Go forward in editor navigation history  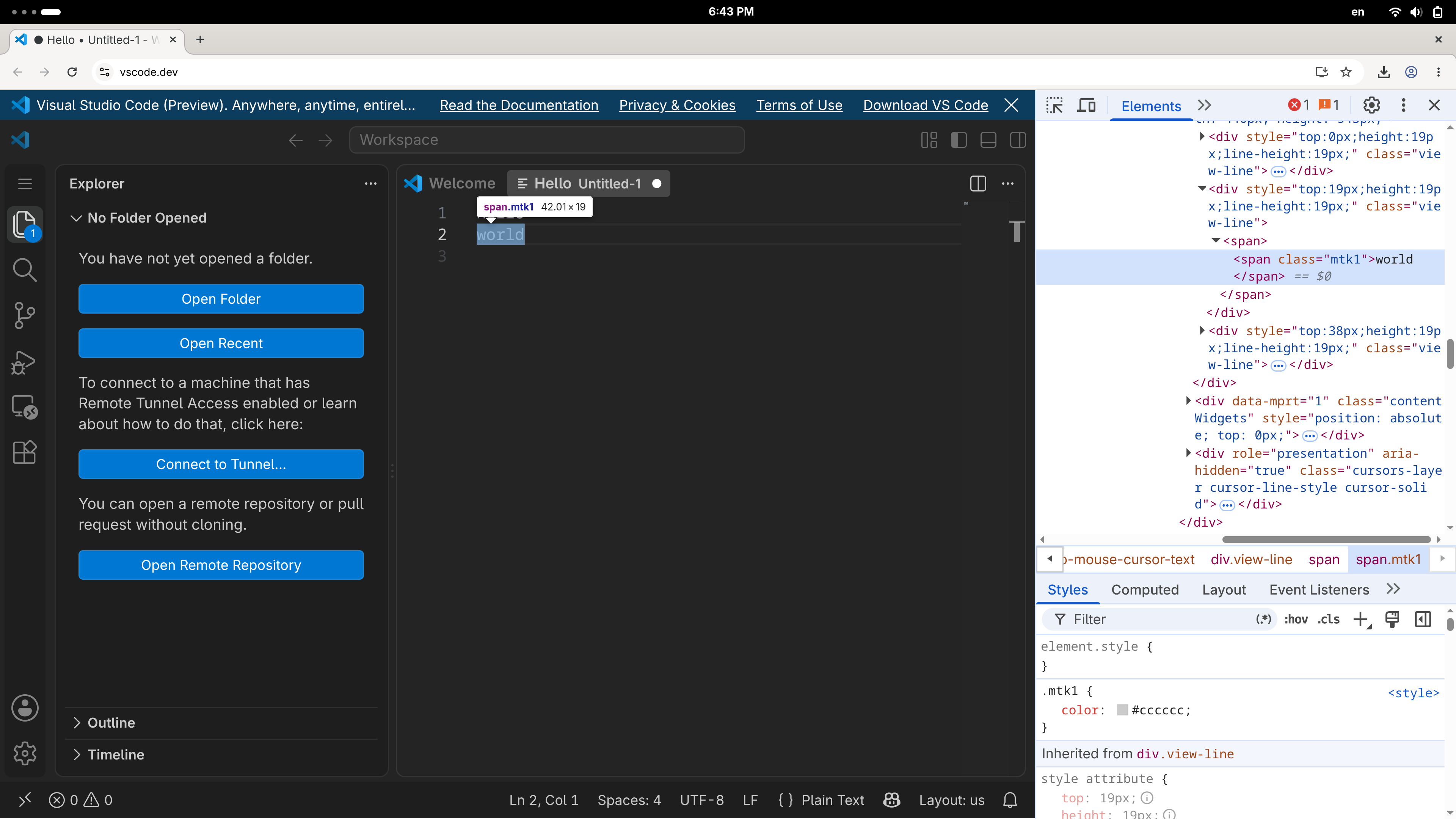pos(326,140)
